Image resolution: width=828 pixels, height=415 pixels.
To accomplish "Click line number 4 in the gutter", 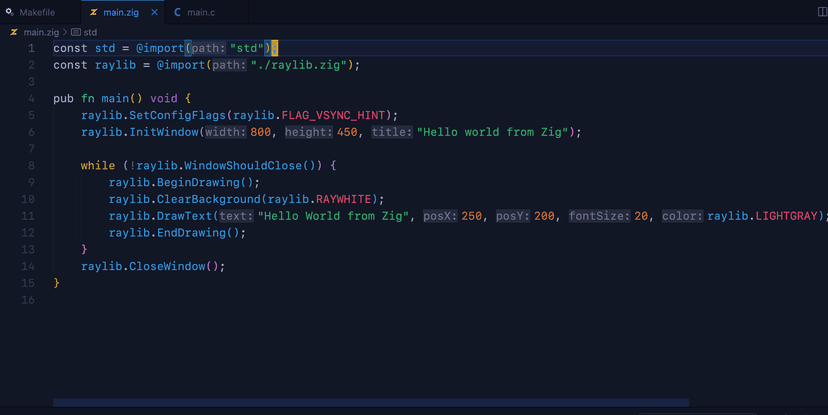I will point(31,98).
